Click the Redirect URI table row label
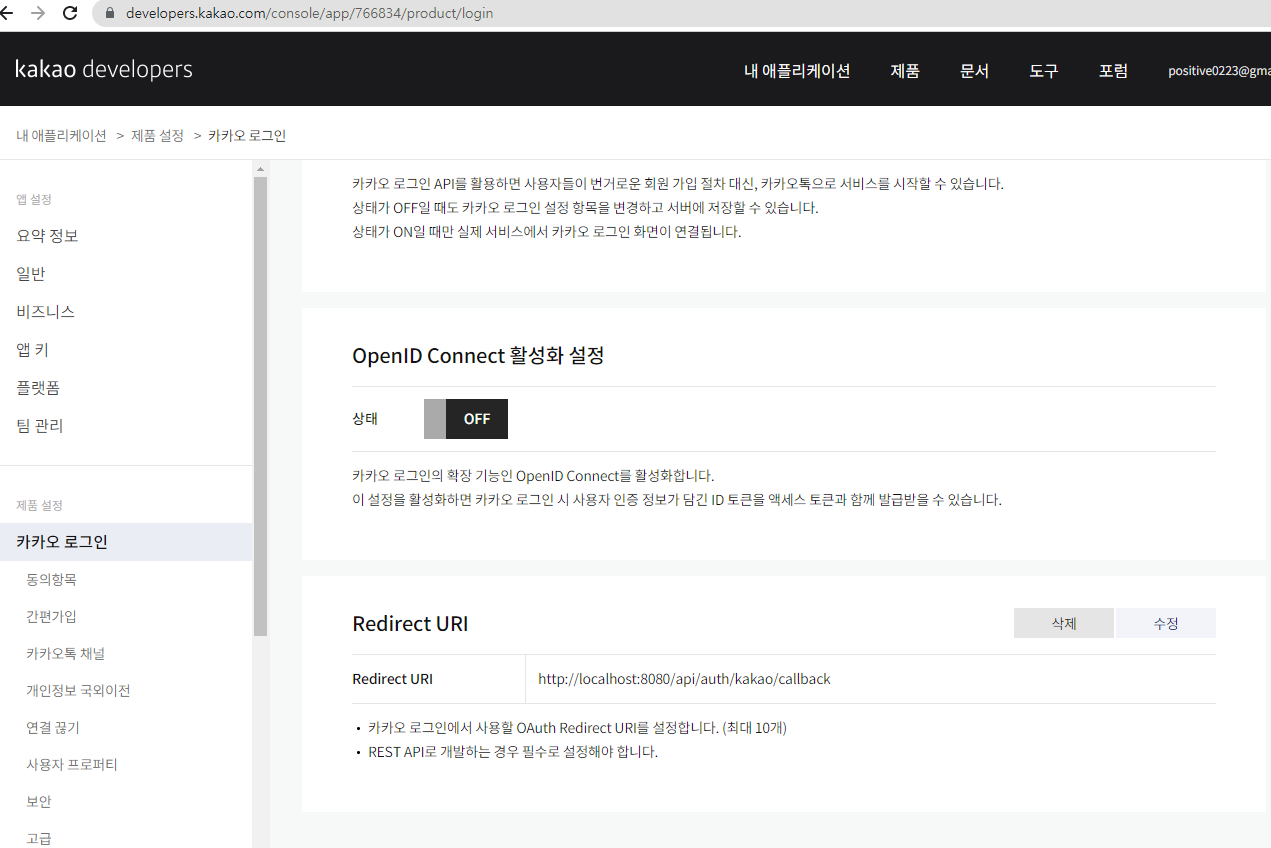Viewport: 1271px width, 848px height. [x=393, y=679]
